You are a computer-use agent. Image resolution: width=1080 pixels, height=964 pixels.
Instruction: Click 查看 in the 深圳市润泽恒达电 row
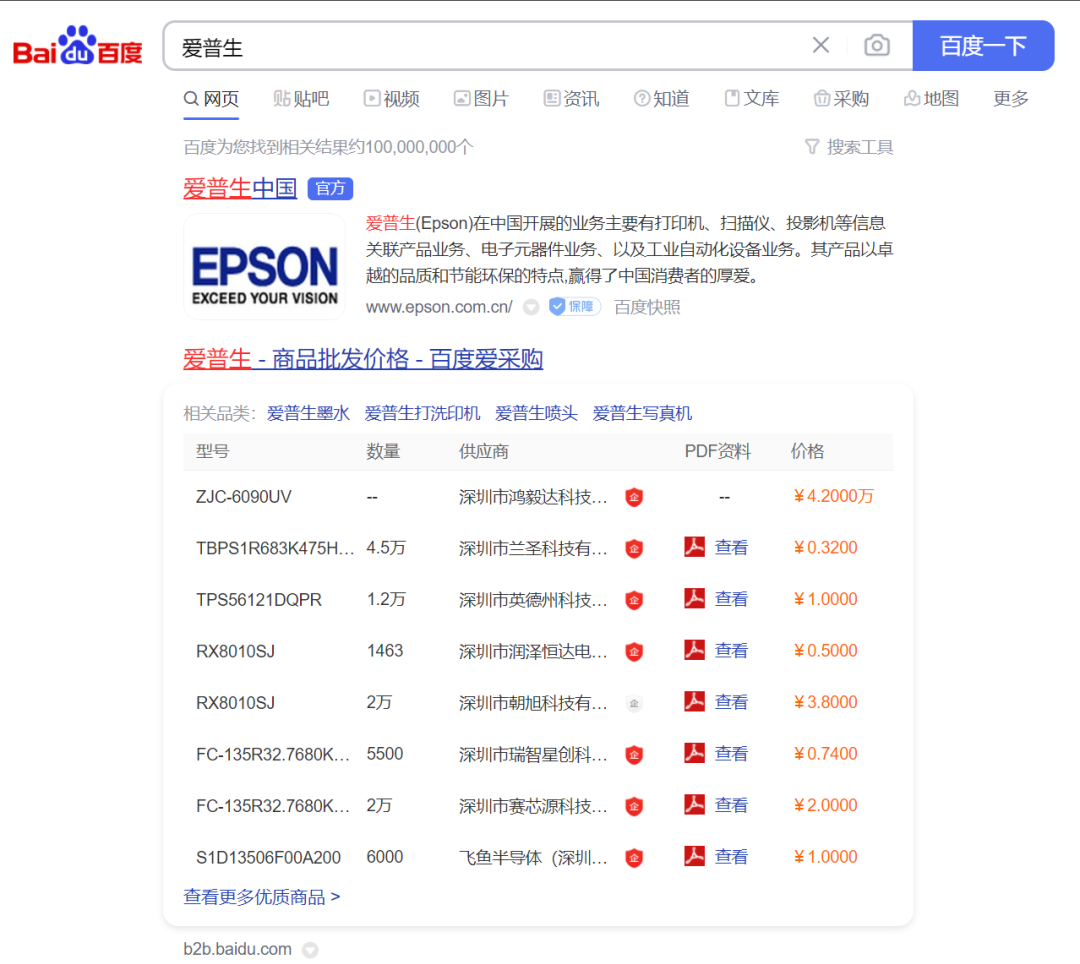point(731,651)
